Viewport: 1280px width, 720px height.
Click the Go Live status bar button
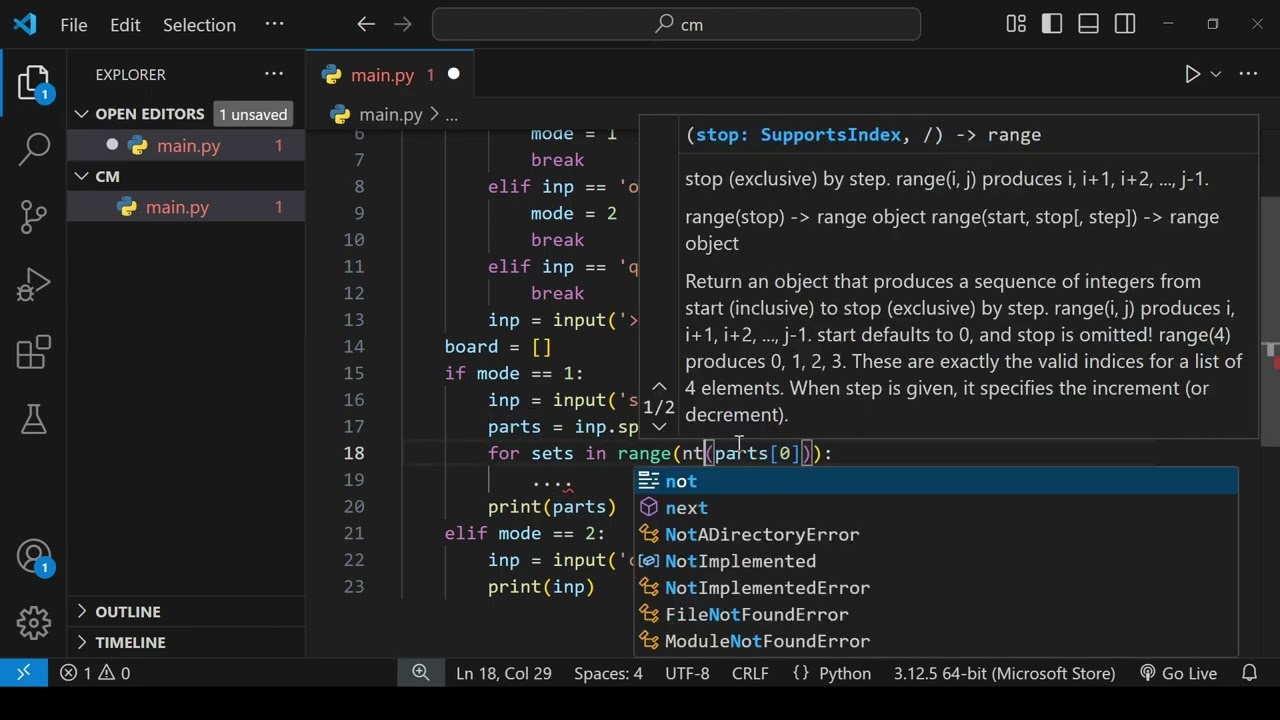[x=1178, y=673]
